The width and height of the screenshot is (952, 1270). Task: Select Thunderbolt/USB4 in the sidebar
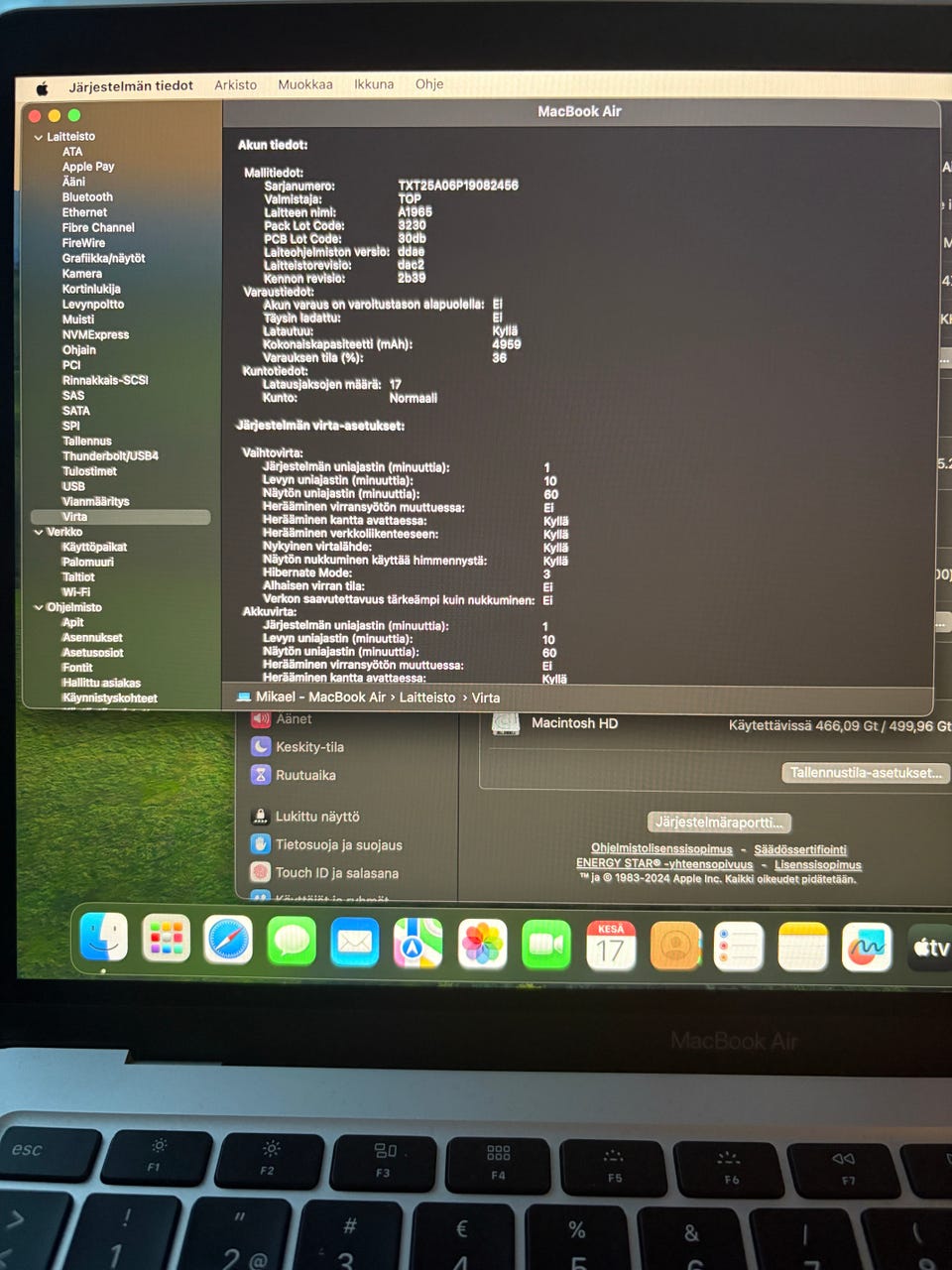(x=110, y=456)
